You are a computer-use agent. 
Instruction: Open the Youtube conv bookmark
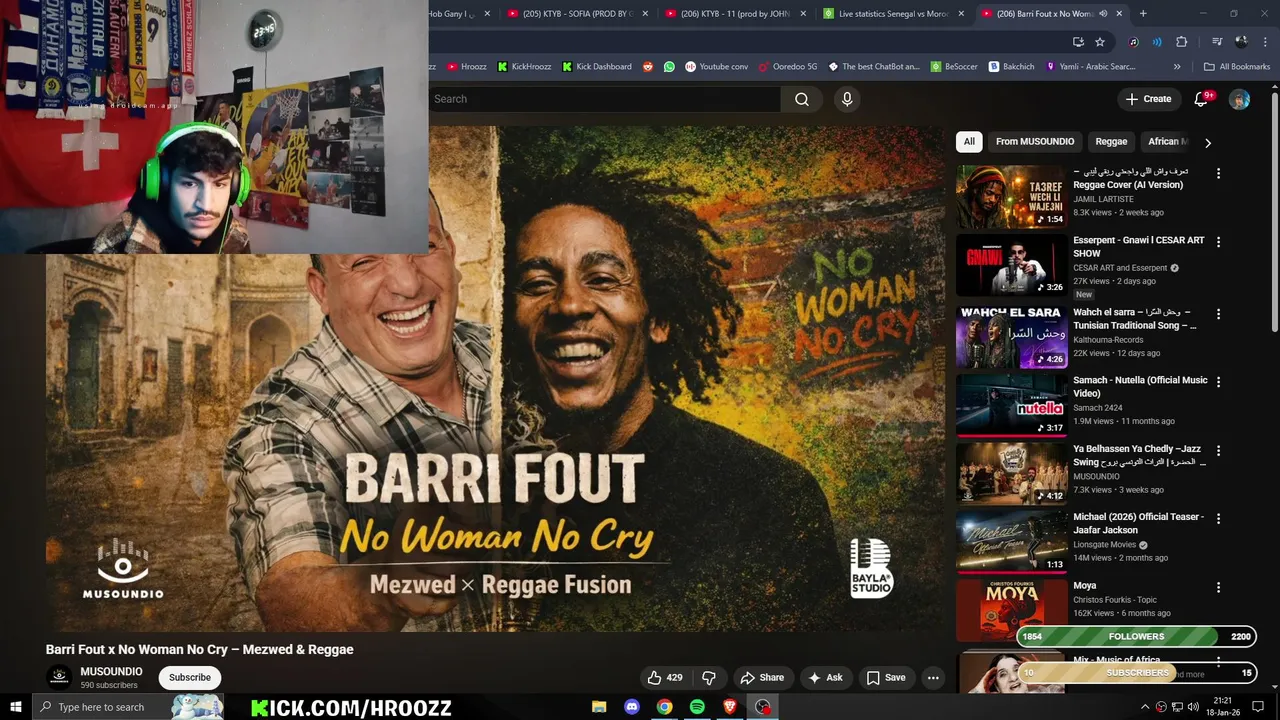point(716,67)
